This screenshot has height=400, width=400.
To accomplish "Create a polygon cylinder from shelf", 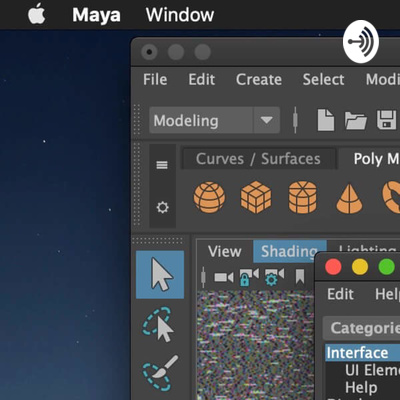I will 302,197.
